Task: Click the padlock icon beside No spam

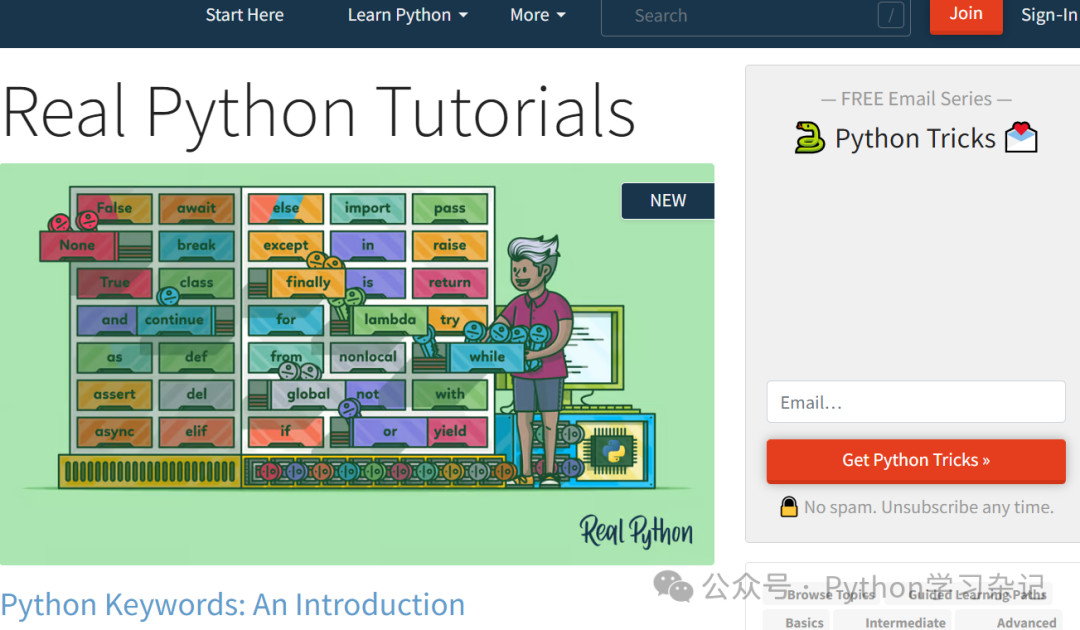Action: (x=789, y=507)
